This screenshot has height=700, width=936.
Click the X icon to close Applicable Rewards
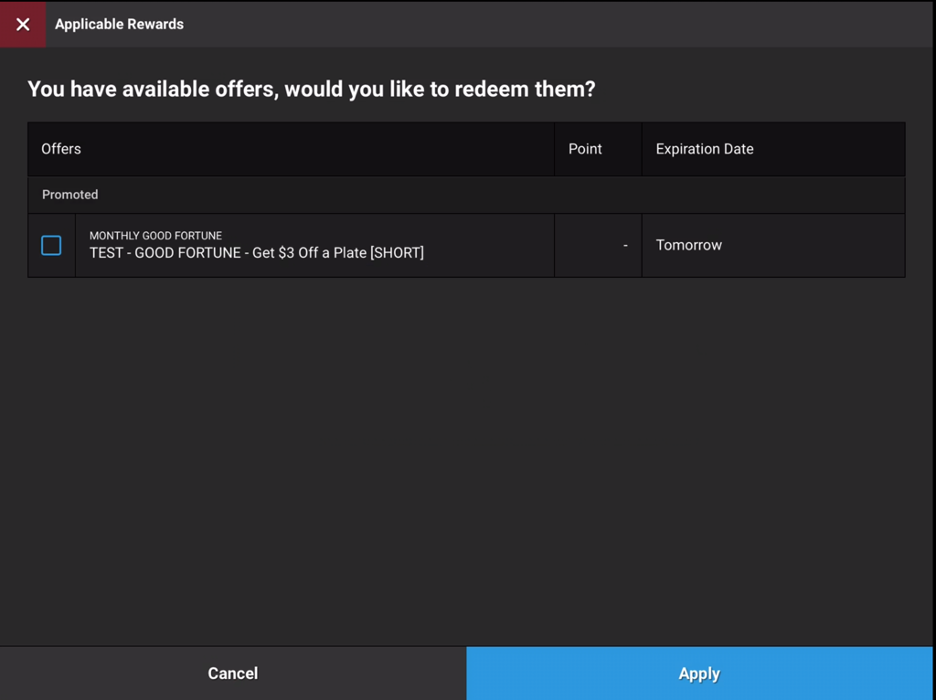23,24
